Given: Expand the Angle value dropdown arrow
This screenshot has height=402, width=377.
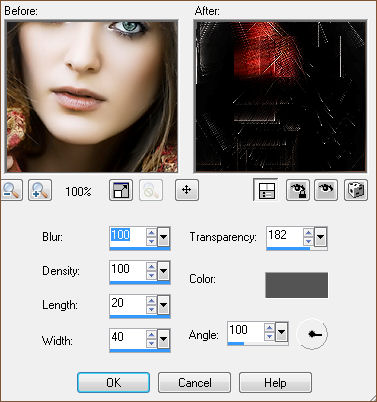Looking at the screenshot, I should (x=282, y=332).
